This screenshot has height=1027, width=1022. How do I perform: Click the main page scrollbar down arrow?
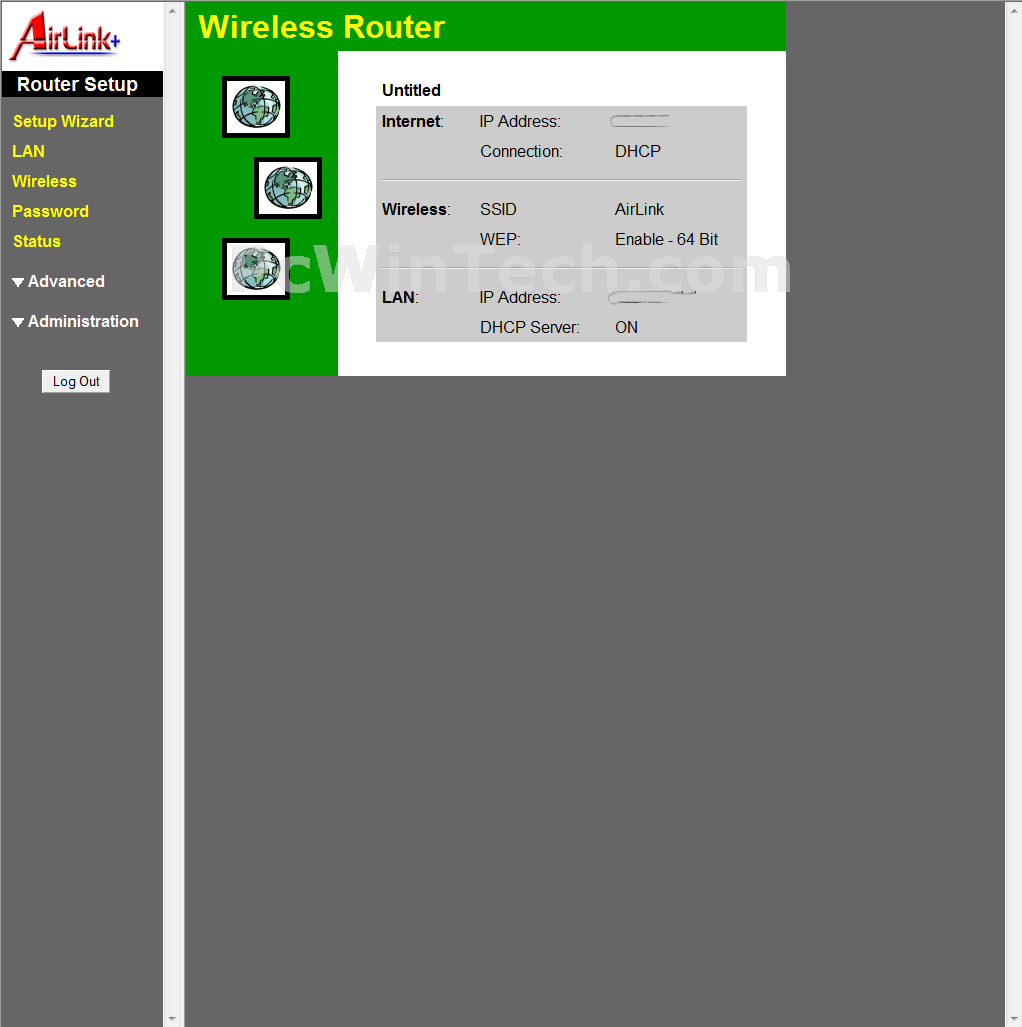tap(1013, 1018)
